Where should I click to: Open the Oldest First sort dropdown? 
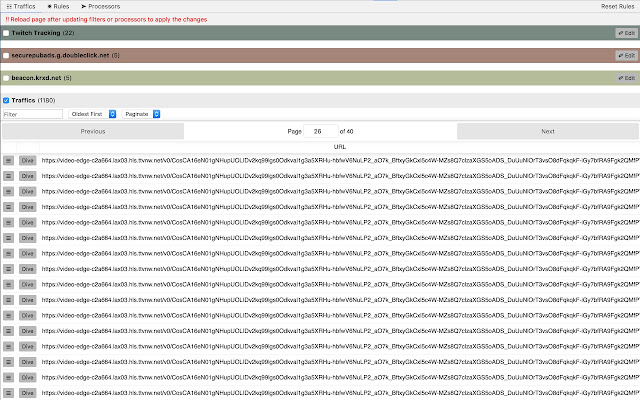click(x=93, y=114)
